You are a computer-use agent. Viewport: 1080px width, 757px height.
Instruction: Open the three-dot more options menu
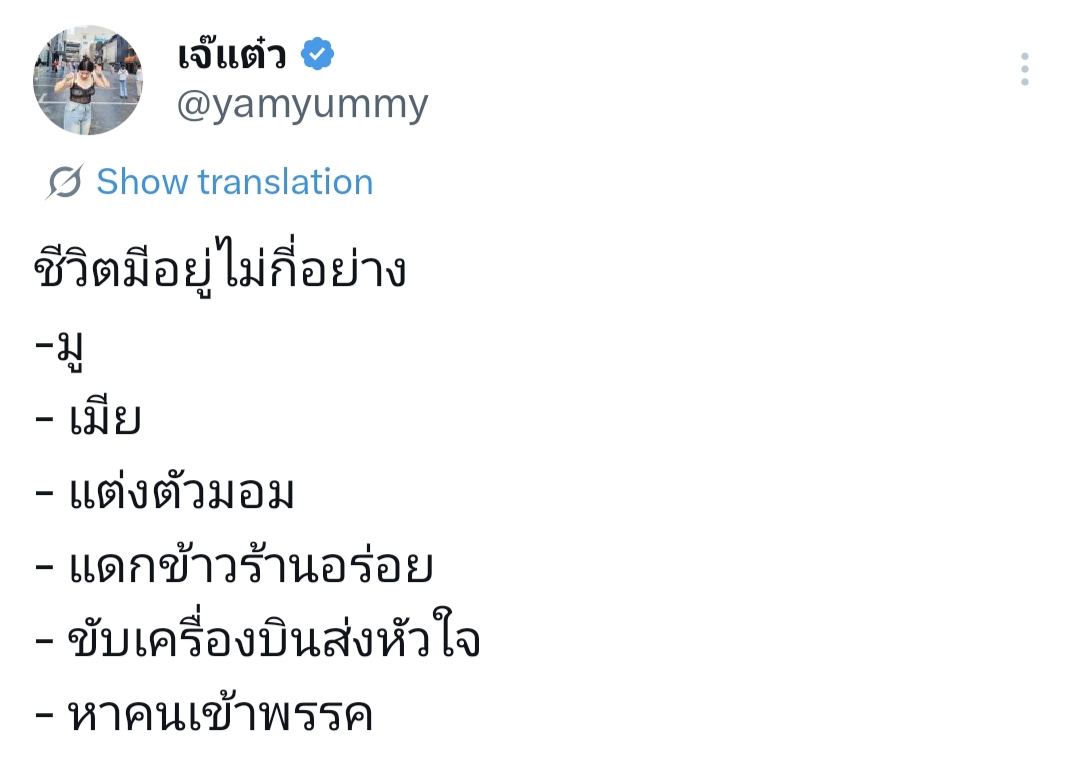coord(1024,67)
